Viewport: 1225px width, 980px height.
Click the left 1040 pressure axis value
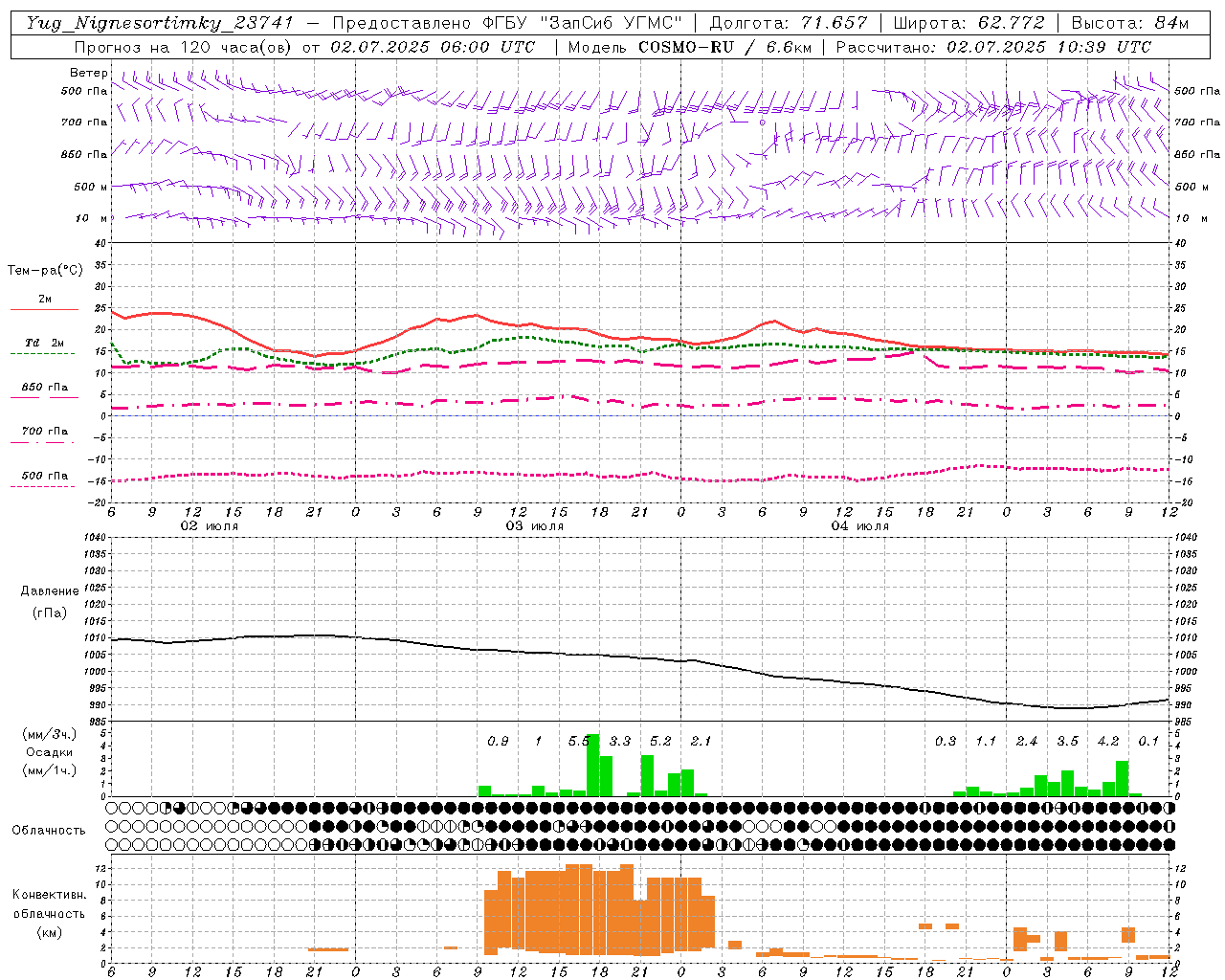(x=97, y=537)
